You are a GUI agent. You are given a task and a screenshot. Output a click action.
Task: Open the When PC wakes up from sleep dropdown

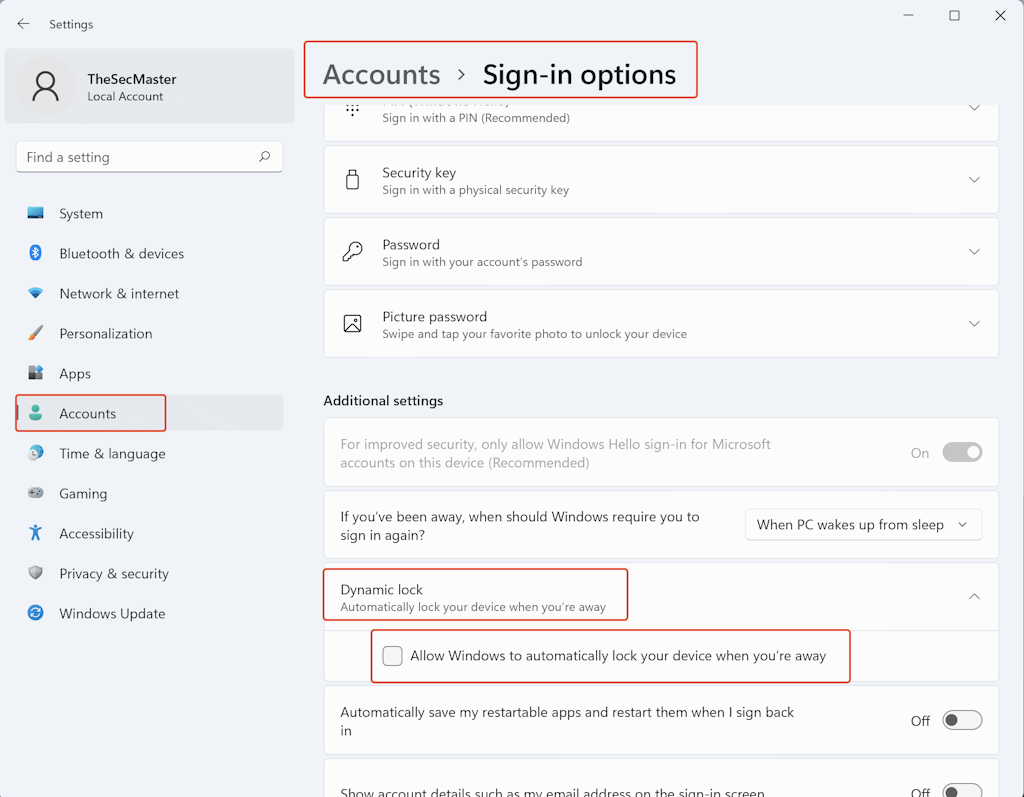click(863, 525)
